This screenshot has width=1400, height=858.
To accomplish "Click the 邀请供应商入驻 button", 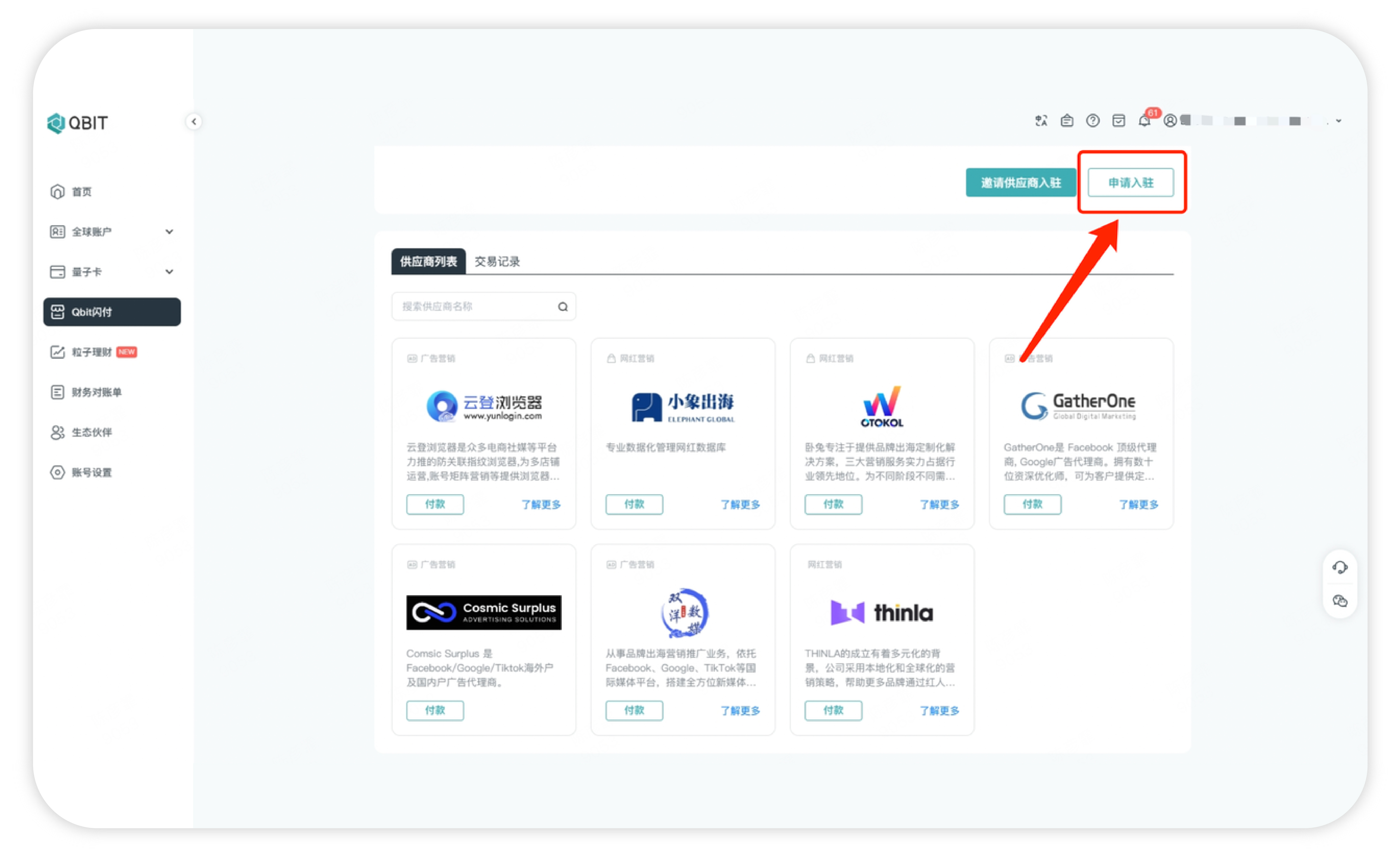I will point(1020,183).
